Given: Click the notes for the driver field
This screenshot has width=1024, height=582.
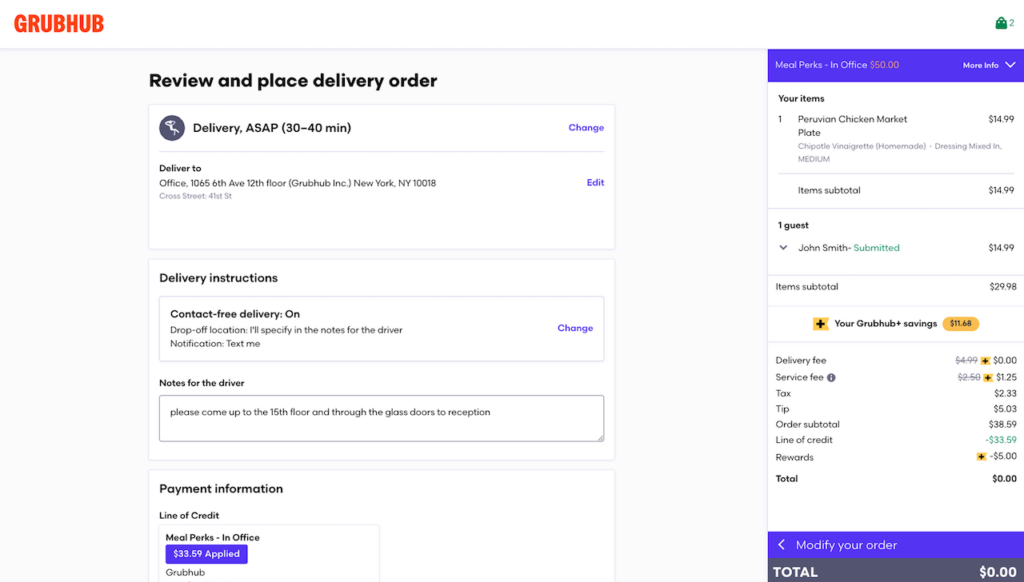Looking at the screenshot, I should pyautogui.click(x=381, y=418).
